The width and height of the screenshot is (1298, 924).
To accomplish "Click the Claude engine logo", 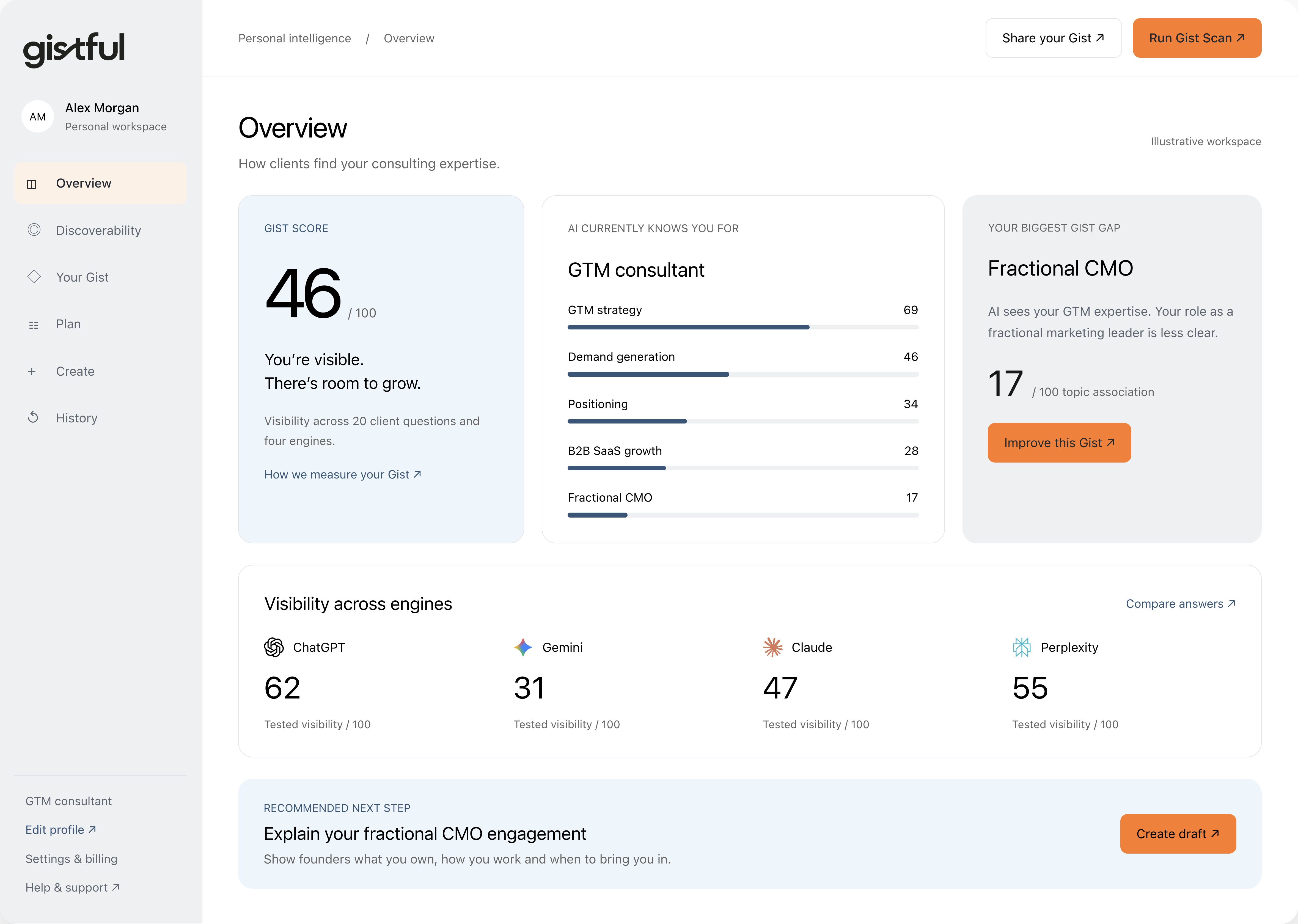I will [x=772, y=647].
